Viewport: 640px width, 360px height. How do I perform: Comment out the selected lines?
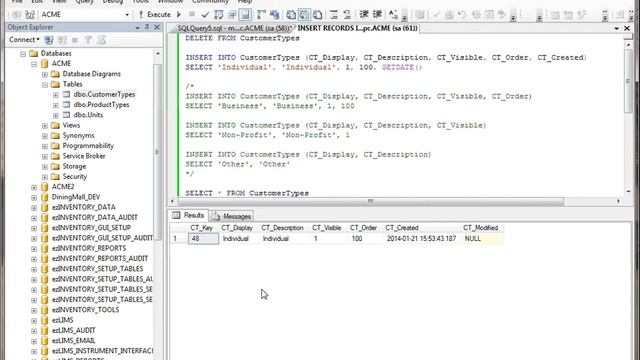click(334, 15)
